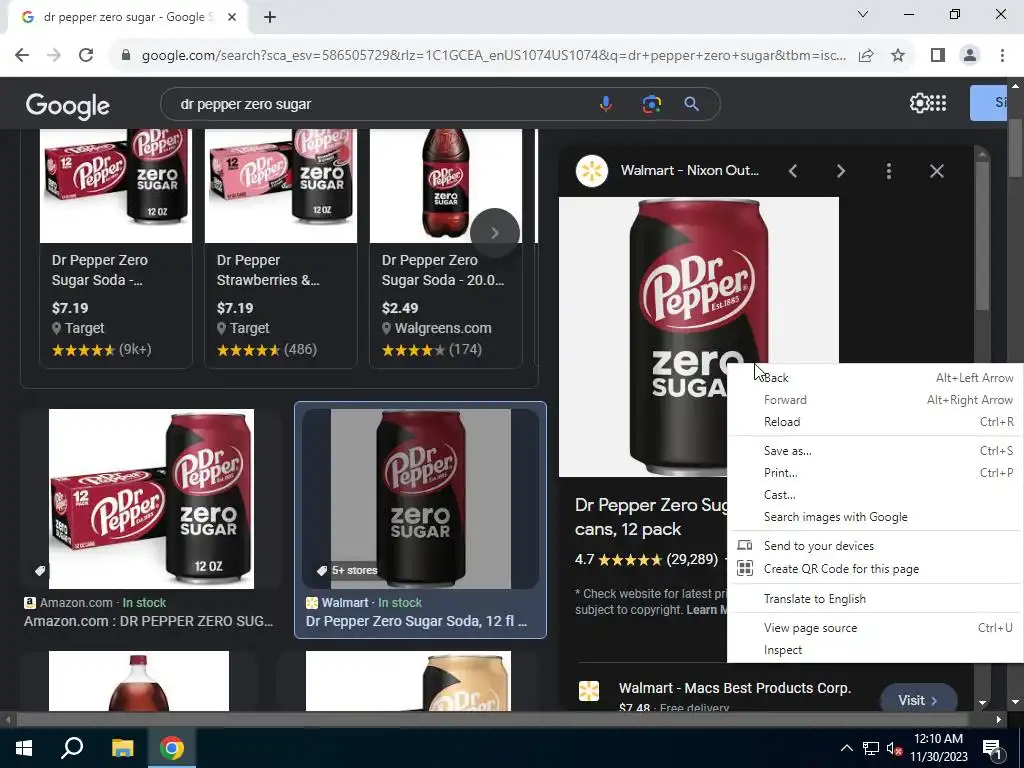Choose Forward in the context menu

pyautogui.click(x=875, y=400)
